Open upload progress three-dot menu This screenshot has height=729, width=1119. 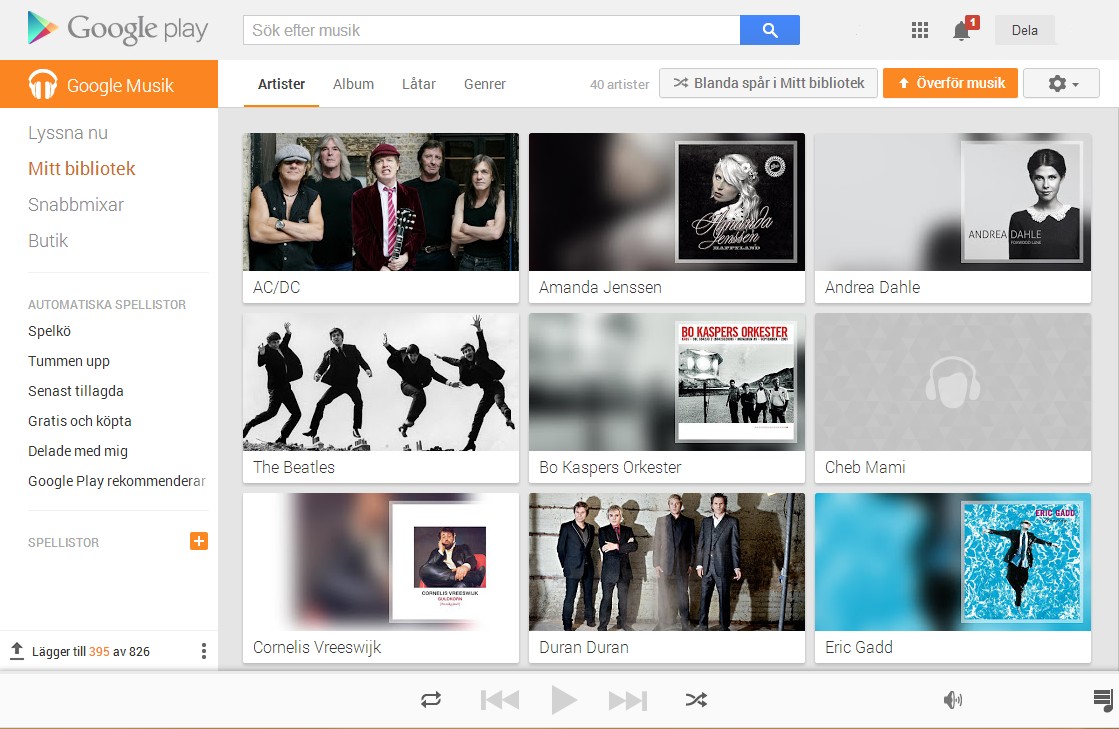pyautogui.click(x=204, y=651)
